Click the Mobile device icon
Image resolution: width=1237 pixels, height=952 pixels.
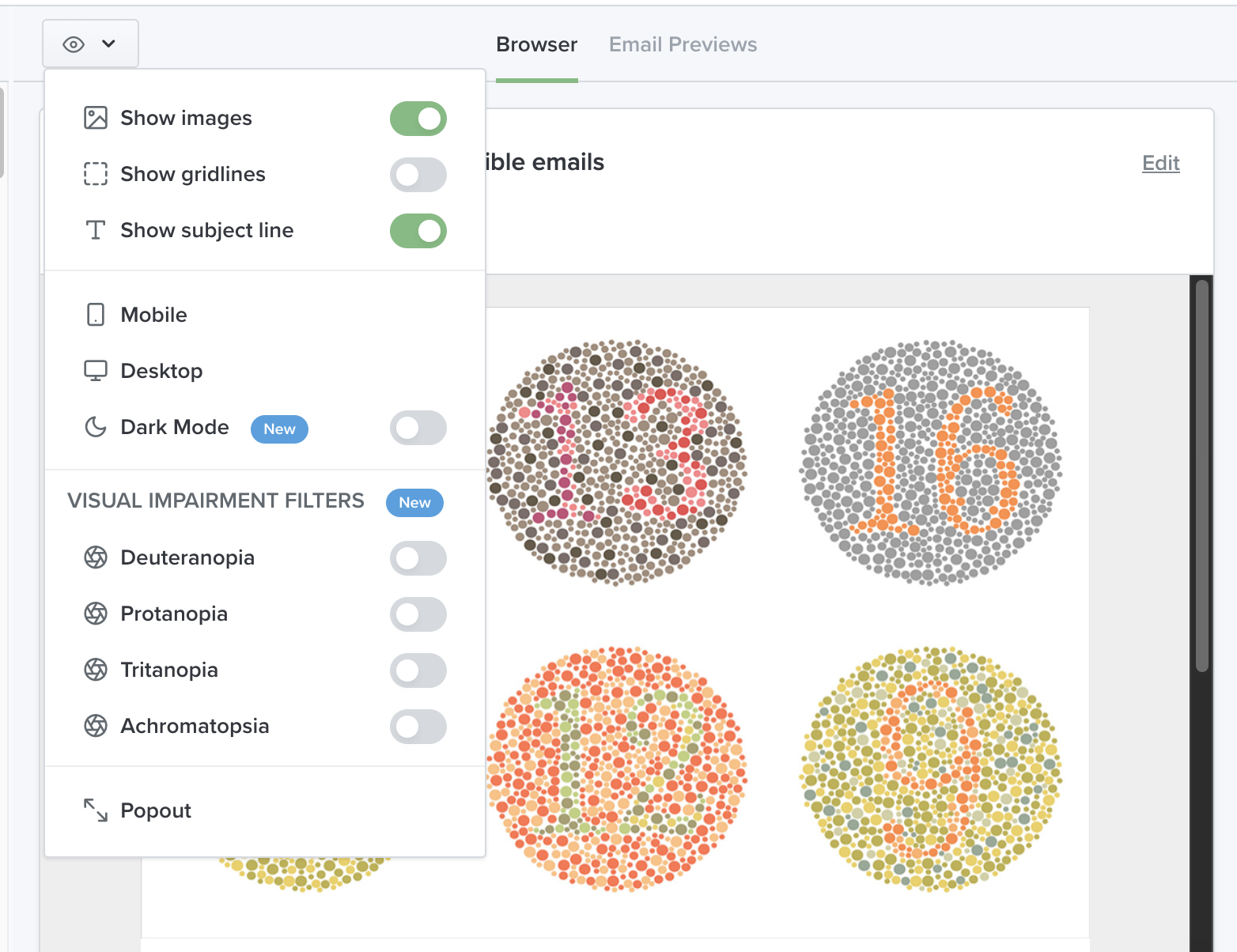96,315
